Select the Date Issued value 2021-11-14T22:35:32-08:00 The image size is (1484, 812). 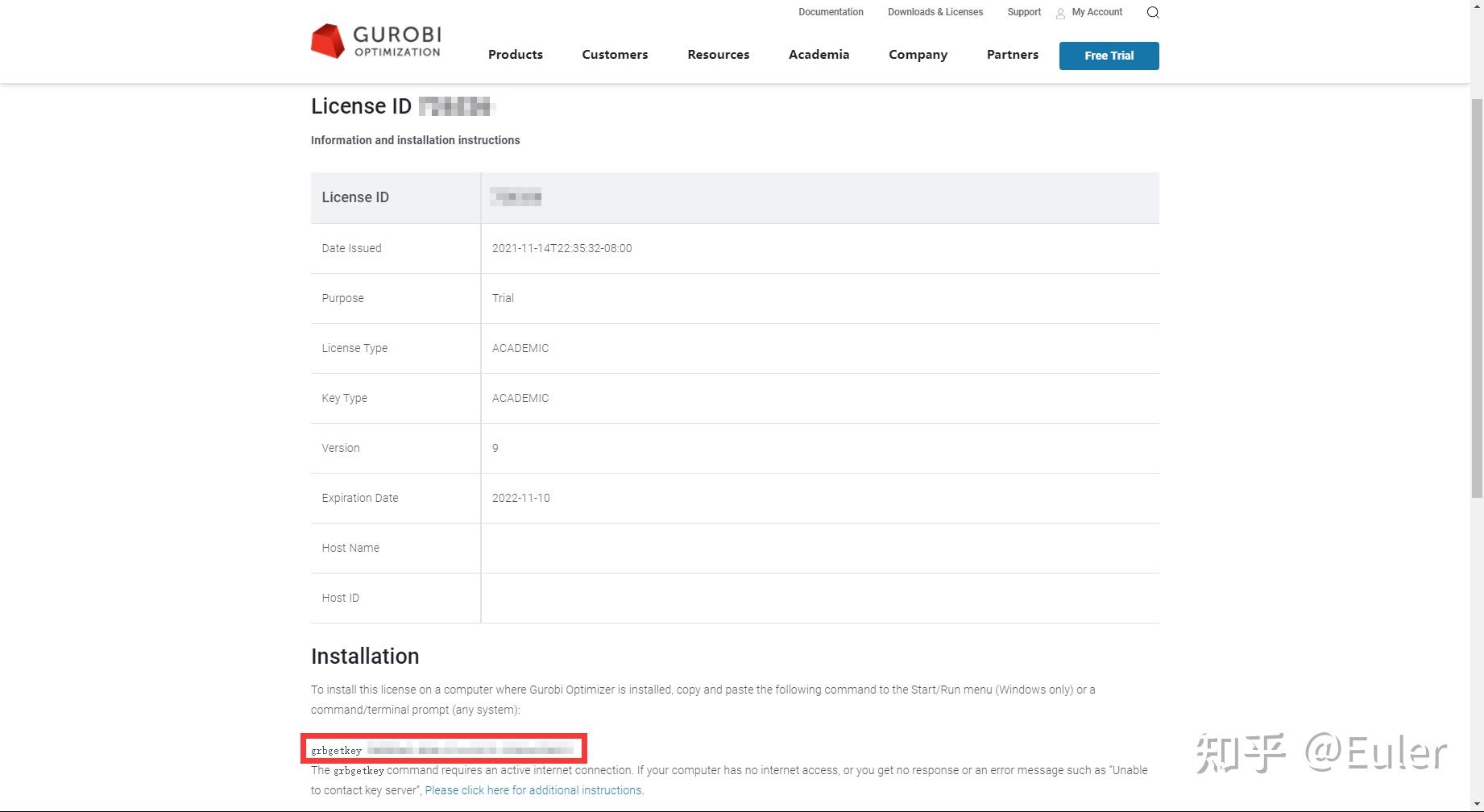point(562,248)
